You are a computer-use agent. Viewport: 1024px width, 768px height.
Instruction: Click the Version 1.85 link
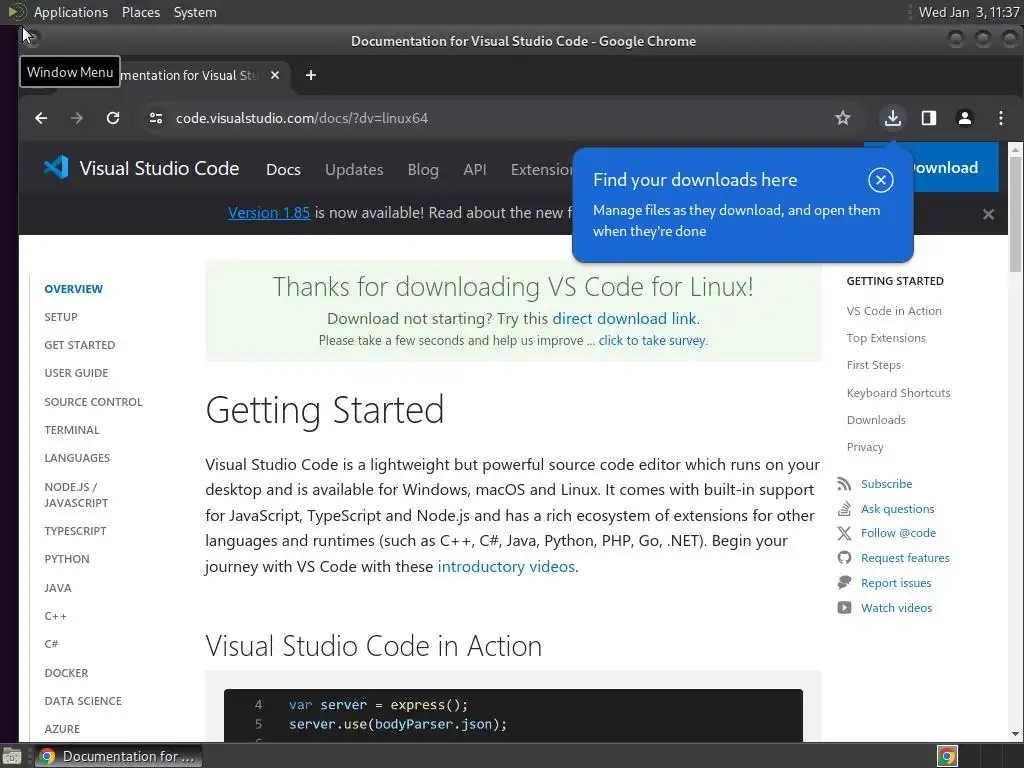click(x=268, y=213)
